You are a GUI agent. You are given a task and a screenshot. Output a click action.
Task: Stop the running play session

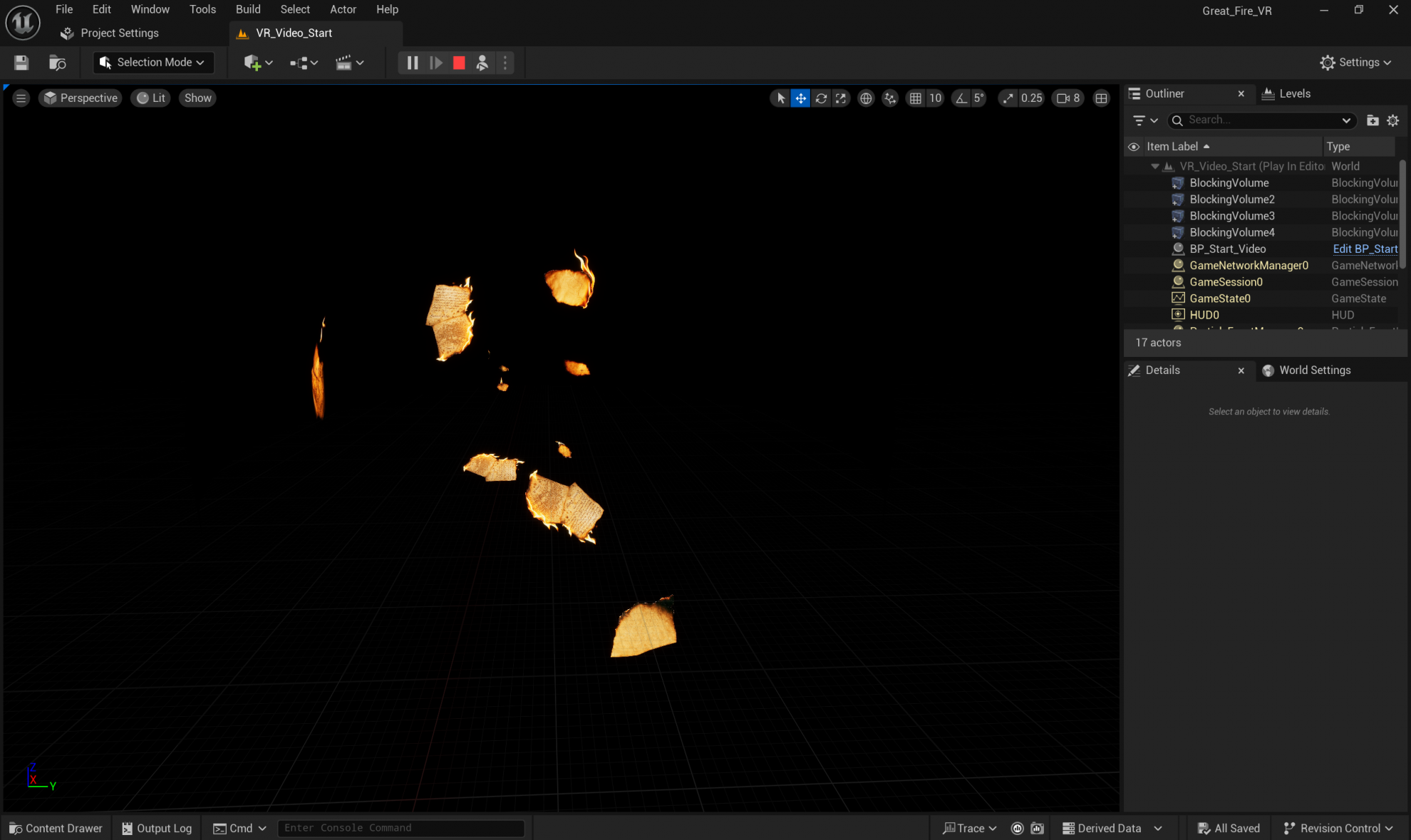pos(459,63)
